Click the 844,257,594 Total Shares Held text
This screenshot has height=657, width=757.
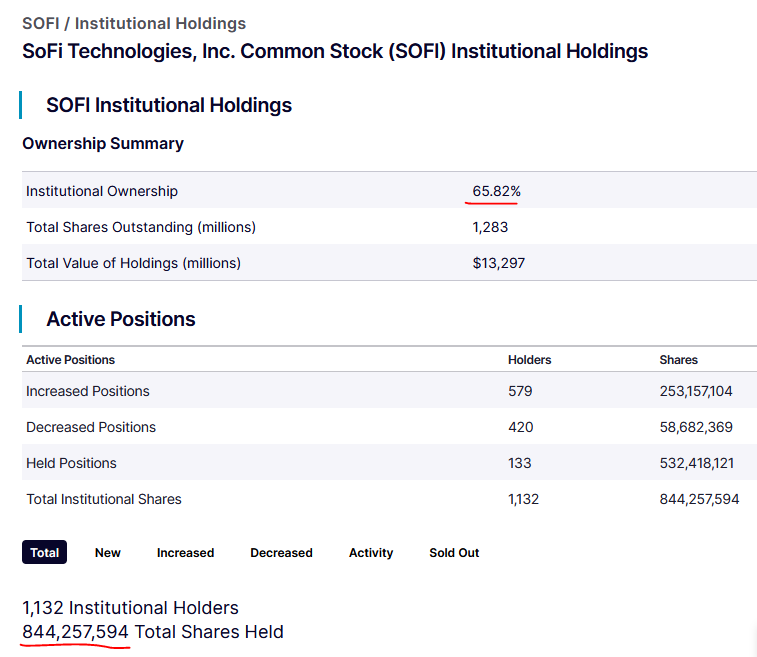pyautogui.click(x=153, y=632)
